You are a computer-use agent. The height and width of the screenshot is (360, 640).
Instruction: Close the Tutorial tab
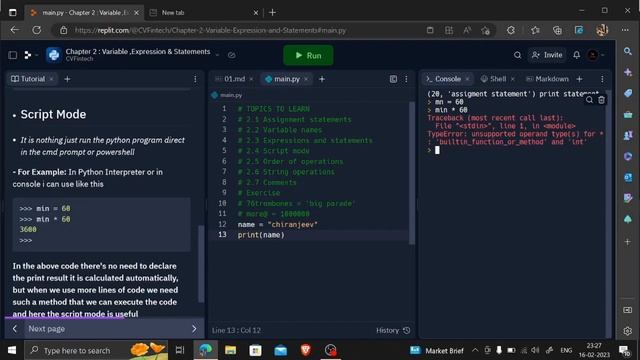click(x=51, y=79)
